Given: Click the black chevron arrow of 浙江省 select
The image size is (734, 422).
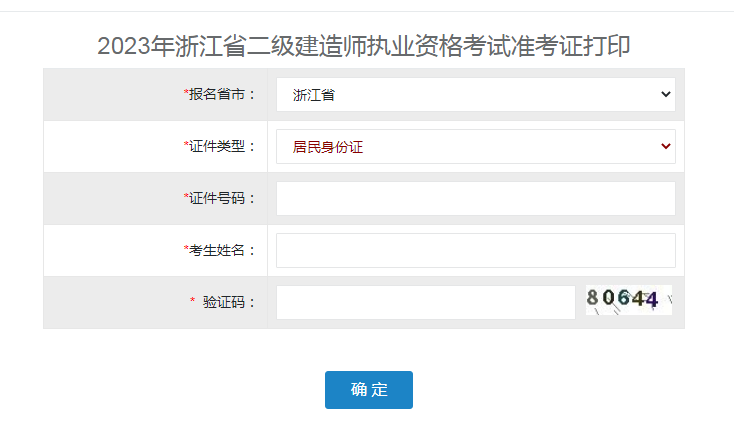Looking at the screenshot, I should (x=666, y=94).
